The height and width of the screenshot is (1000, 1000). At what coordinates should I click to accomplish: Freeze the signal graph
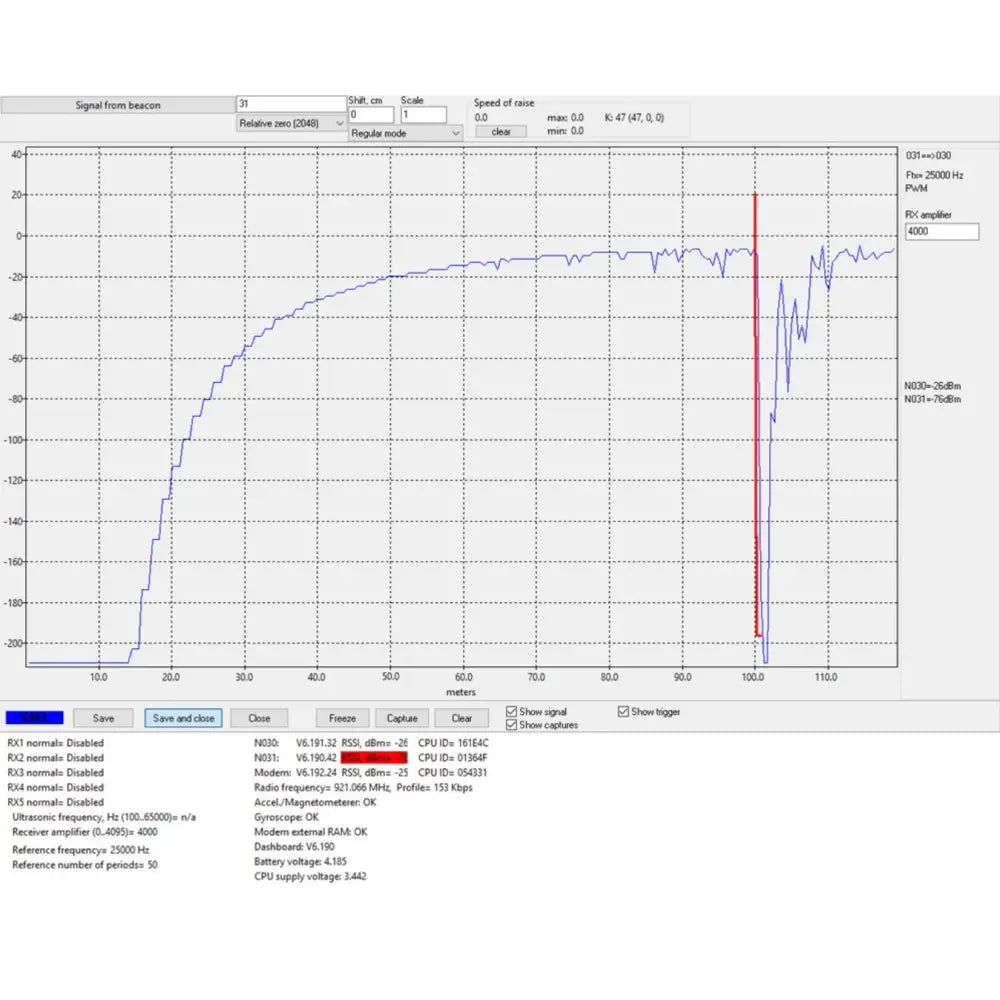pyautogui.click(x=342, y=718)
